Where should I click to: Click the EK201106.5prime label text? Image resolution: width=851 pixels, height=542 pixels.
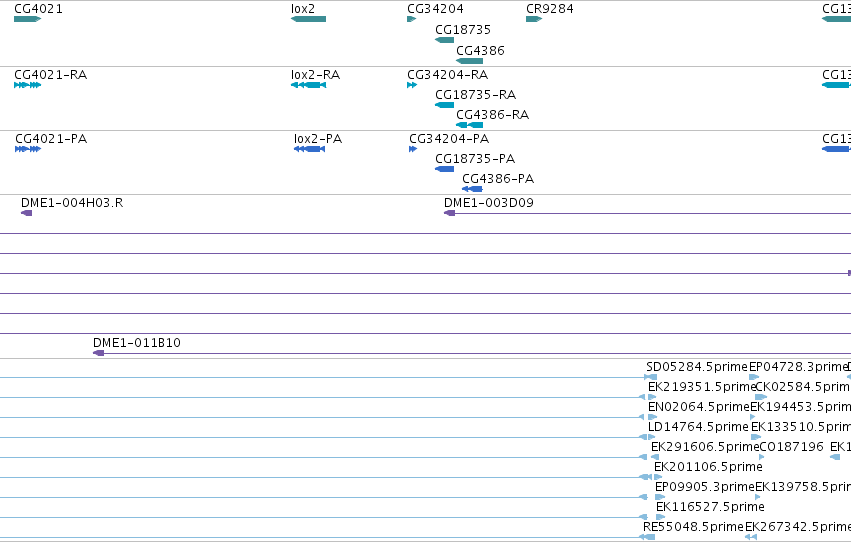[708, 467]
